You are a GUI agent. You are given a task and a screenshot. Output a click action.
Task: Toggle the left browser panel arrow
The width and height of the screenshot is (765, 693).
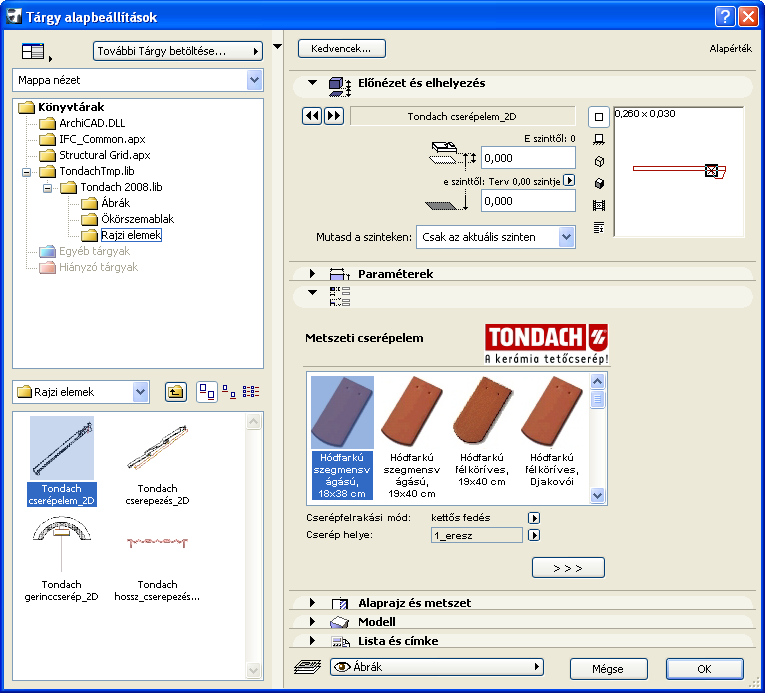pos(277,47)
